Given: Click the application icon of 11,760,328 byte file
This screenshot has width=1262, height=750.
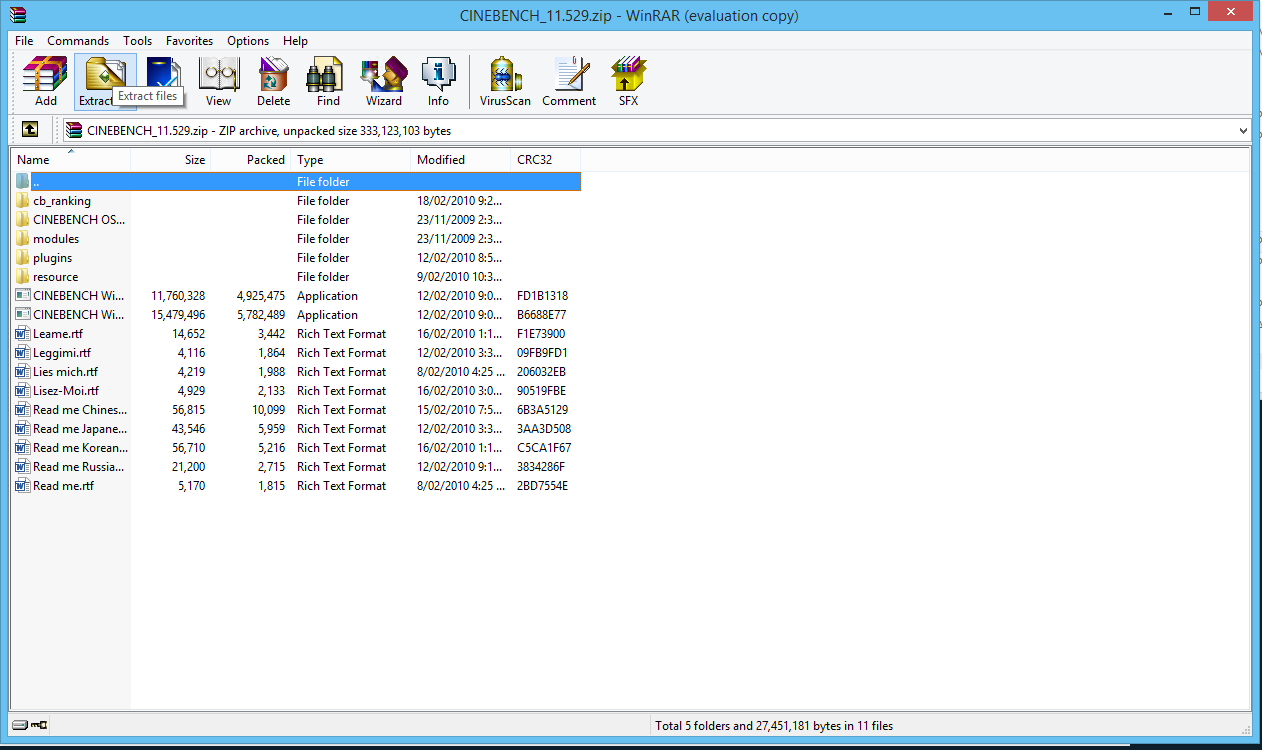Looking at the screenshot, I should (23, 296).
